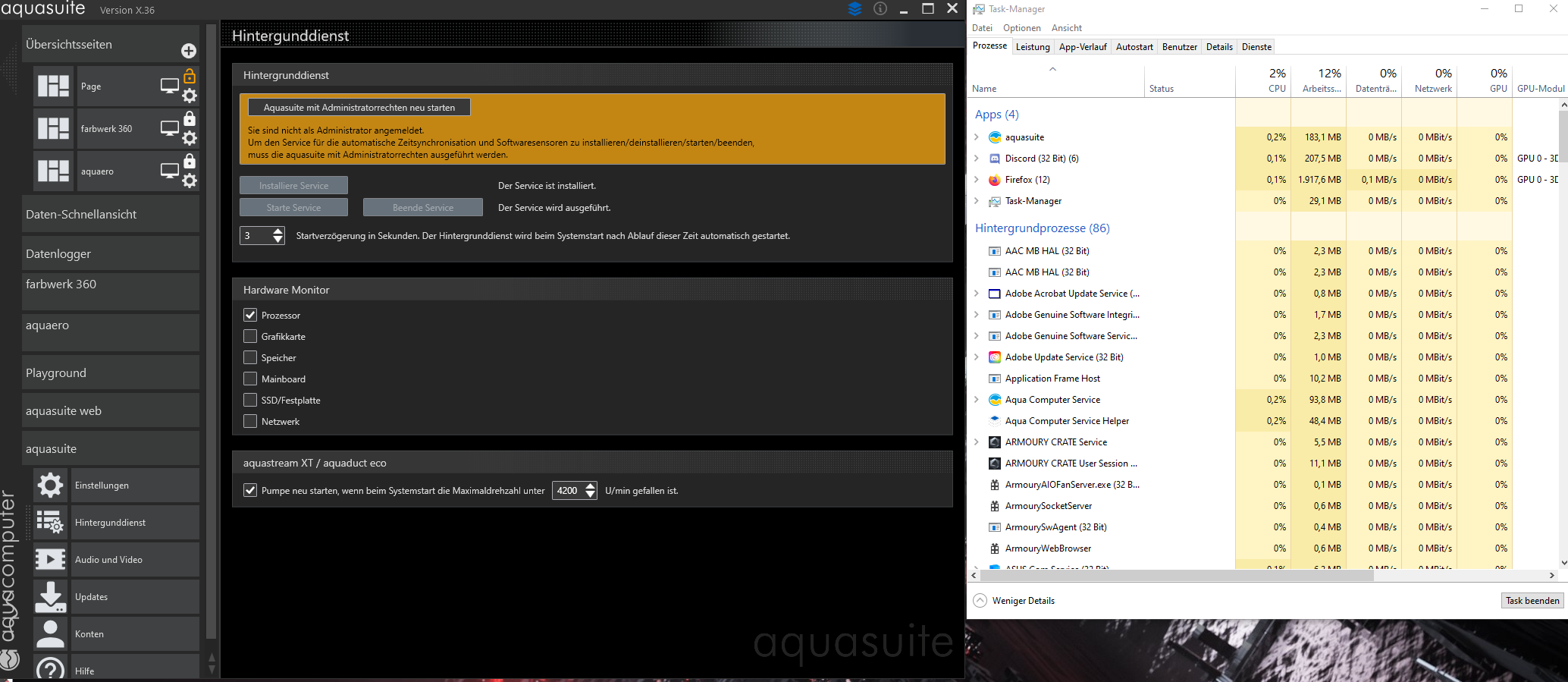Restart Aquasuite with administrator rights

(x=359, y=107)
